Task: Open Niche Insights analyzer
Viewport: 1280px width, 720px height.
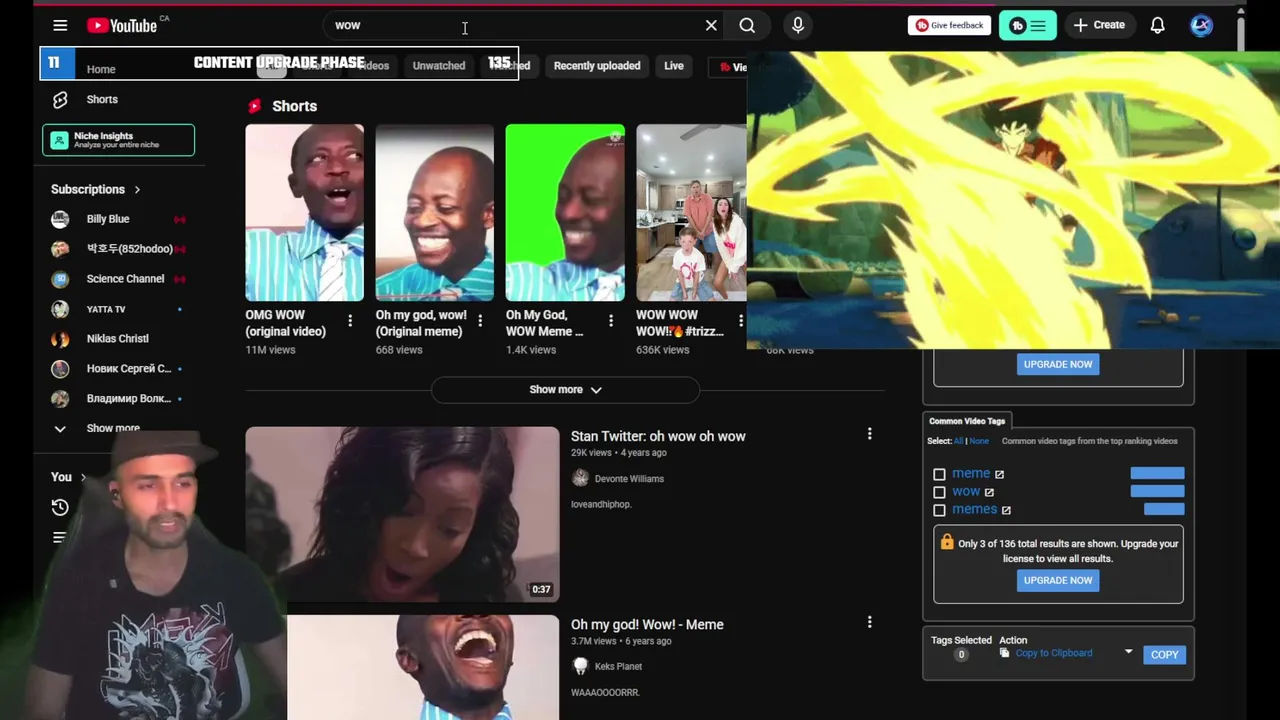Action: click(x=118, y=140)
